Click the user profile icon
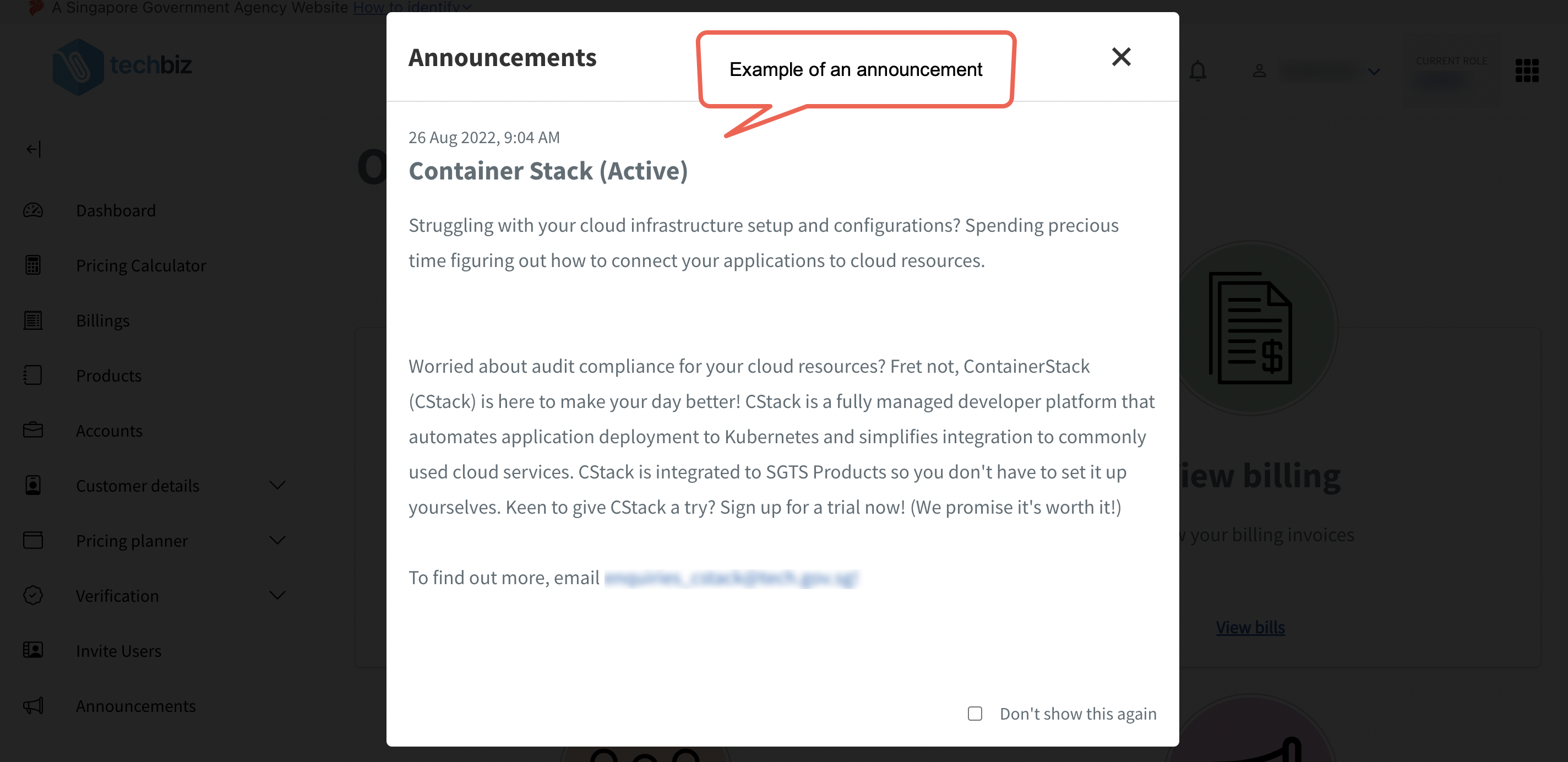This screenshot has width=1568, height=762. pos(1258,70)
